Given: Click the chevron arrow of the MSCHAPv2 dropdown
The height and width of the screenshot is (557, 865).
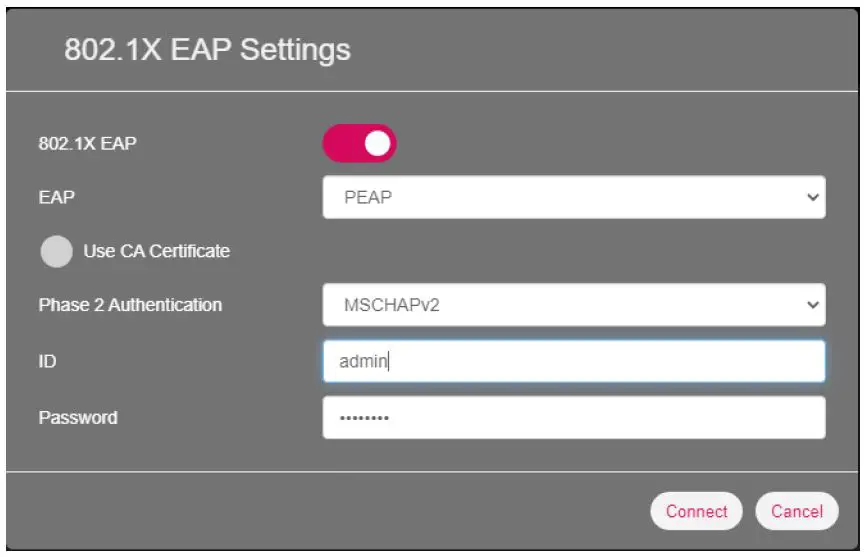Looking at the screenshot, I should click(x=811, y=305).
